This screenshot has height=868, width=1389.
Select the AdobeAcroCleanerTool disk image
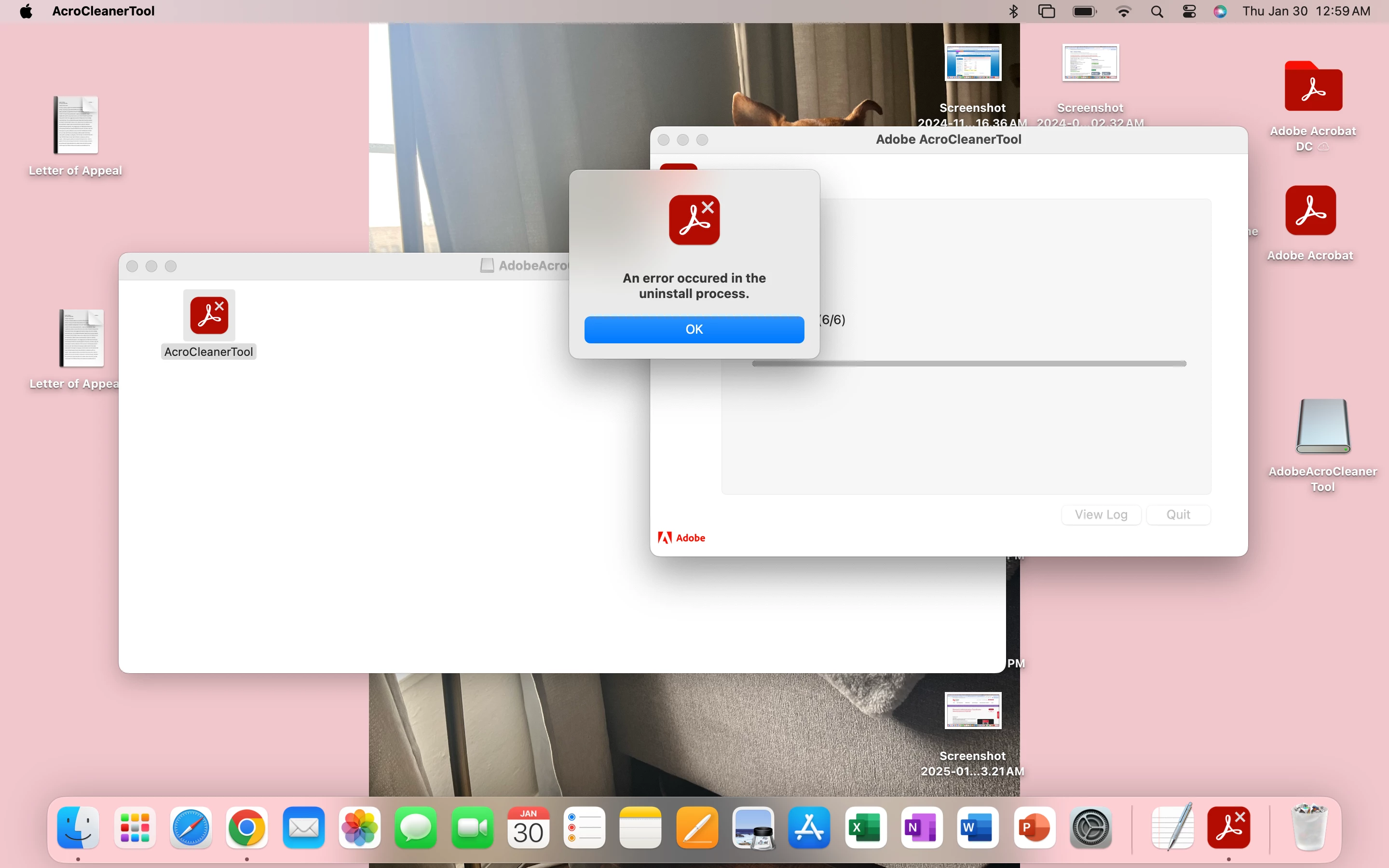(x=1322, y=427)
